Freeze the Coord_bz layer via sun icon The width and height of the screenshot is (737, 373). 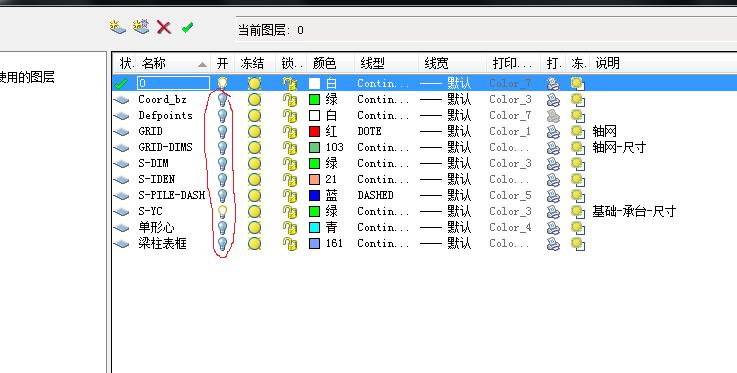[x=254, y=100]
